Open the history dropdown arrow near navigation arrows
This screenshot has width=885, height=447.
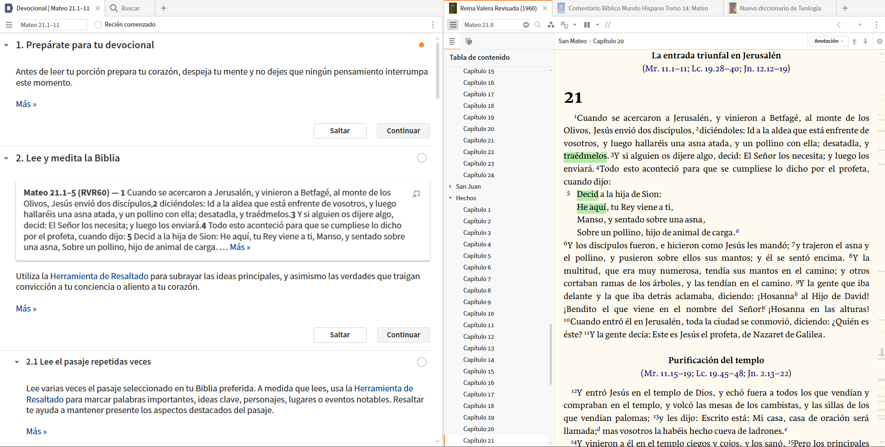click(860, 25)
